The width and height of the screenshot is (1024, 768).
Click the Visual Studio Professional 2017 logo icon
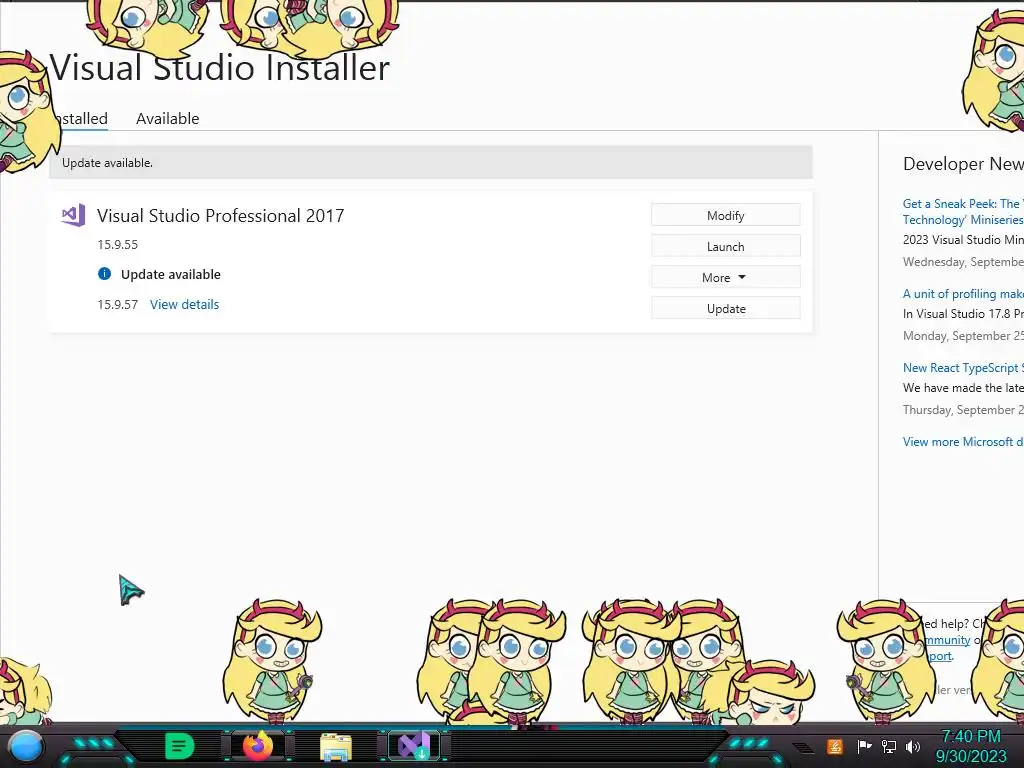[x=73, y=215]
